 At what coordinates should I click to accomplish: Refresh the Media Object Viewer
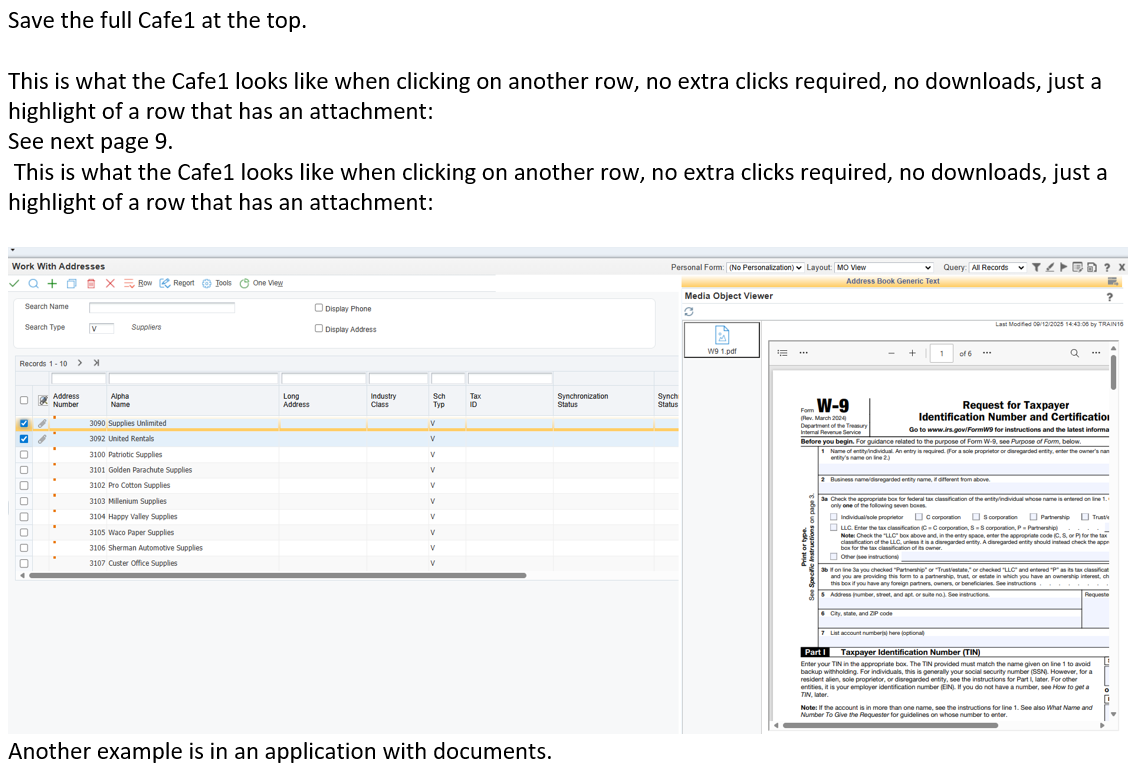(689, 312)
